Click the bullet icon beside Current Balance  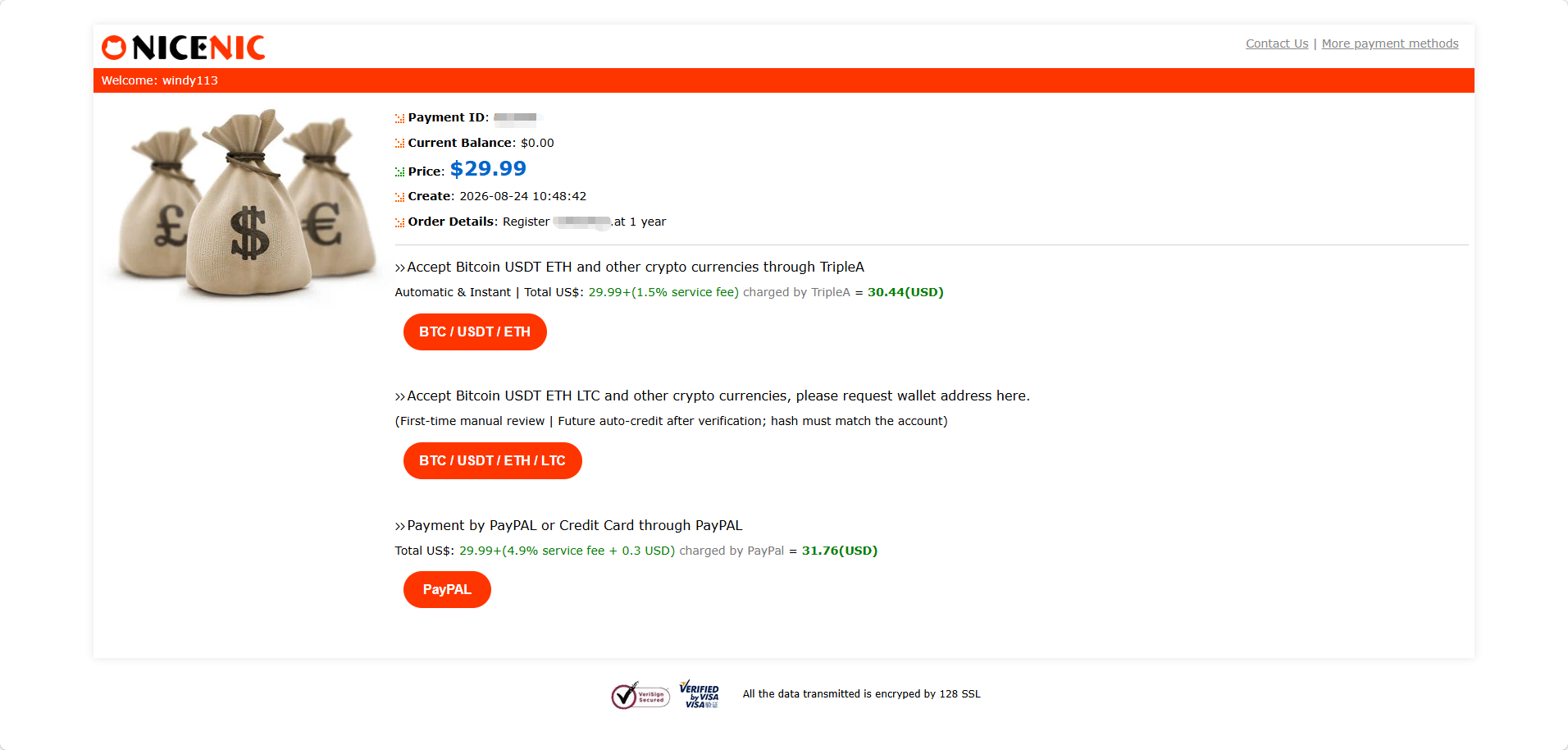[399, 144]
